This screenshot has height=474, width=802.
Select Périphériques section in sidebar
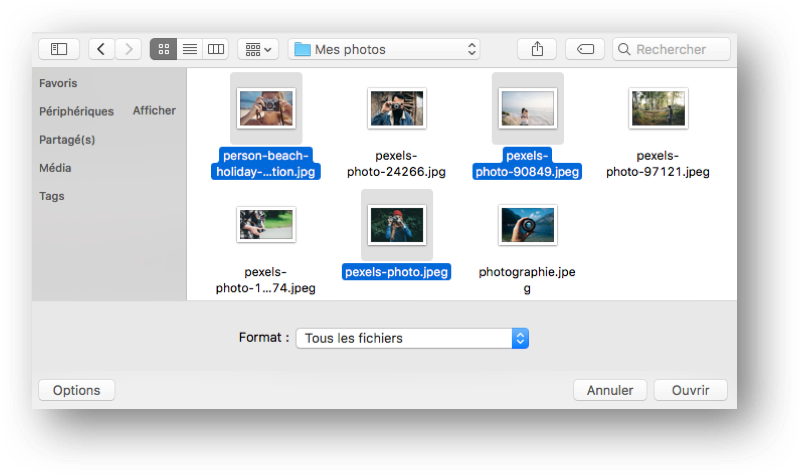coord(77,111)
